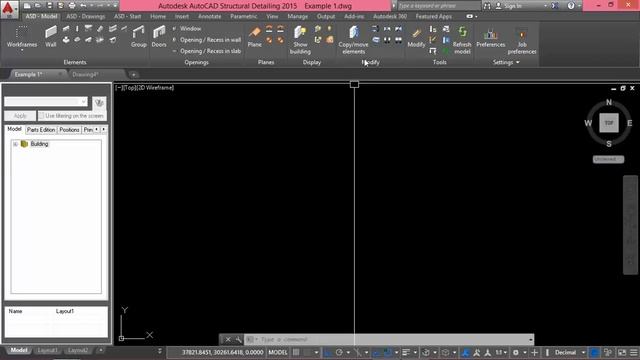Click the Autodesk Exchange X icon

[x=555, y=6]
